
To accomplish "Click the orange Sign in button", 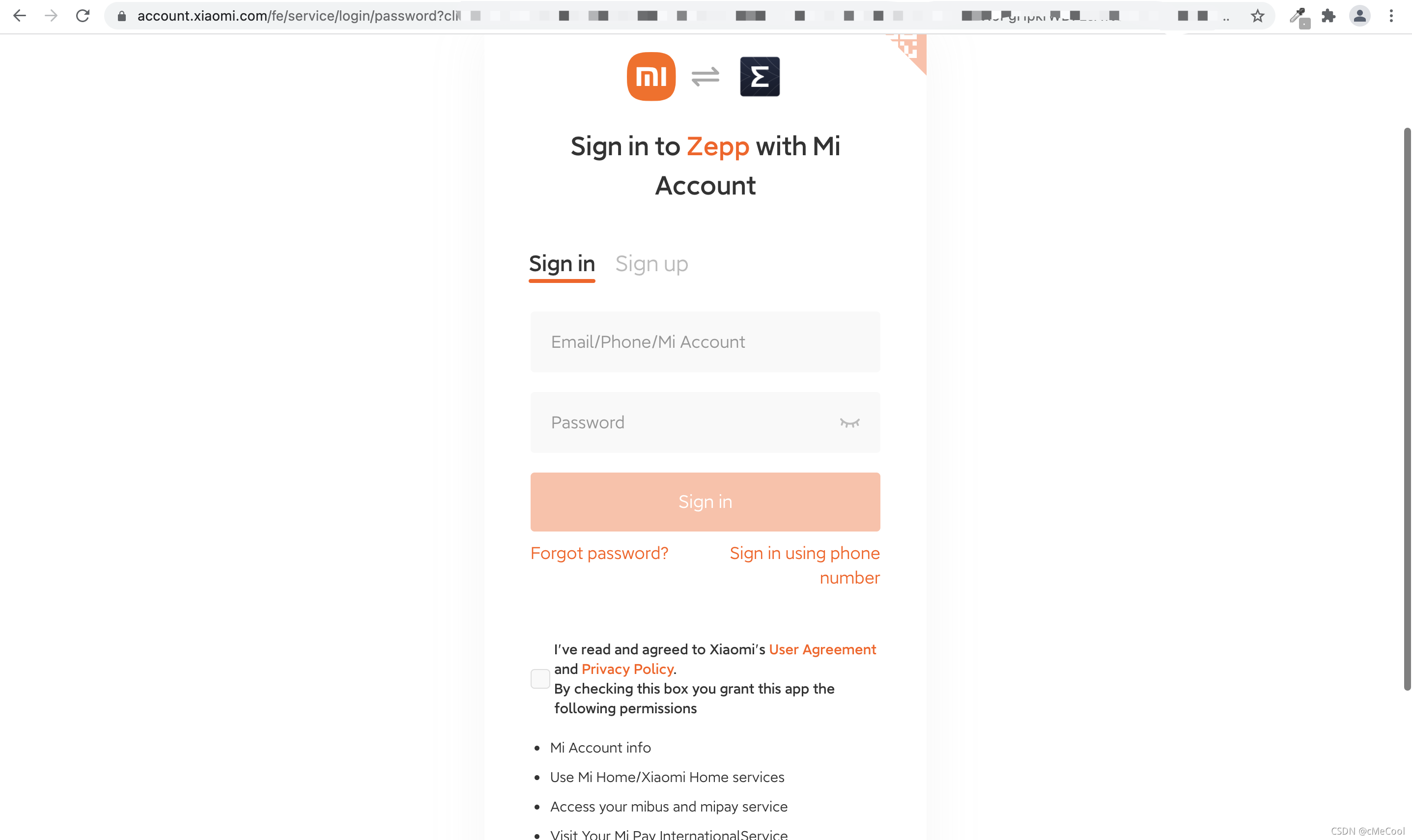I will click(x=705, y=502).
